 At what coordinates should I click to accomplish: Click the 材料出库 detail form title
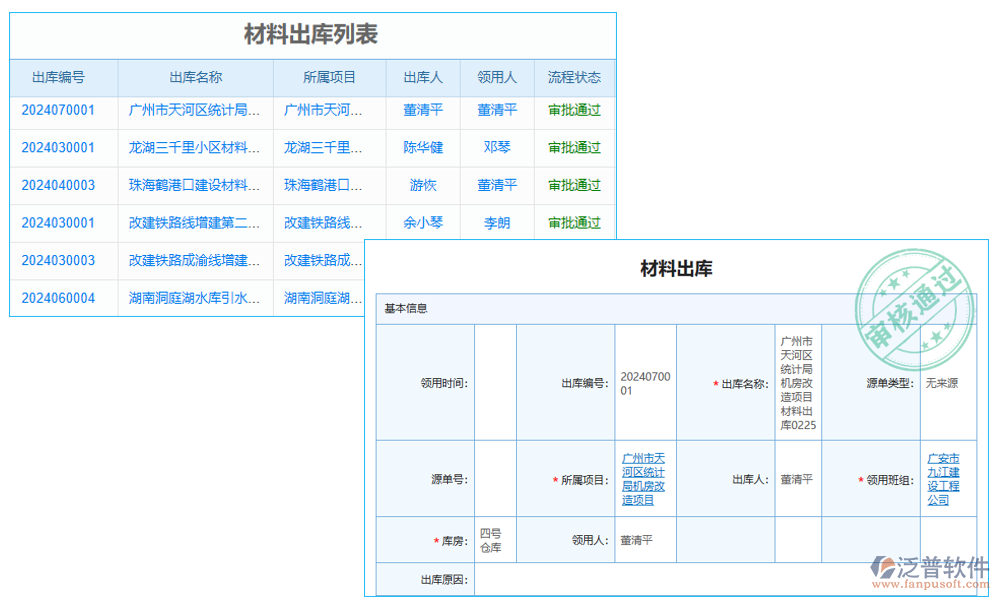[677, 268]
